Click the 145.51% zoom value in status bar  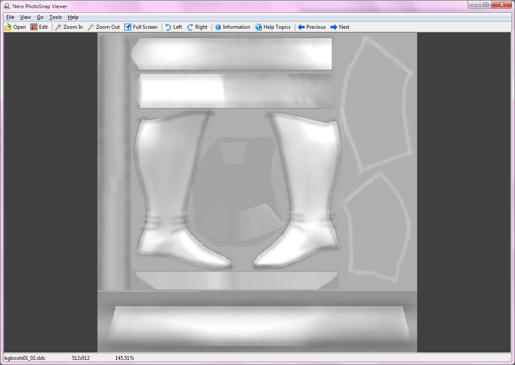coord(124,358)
